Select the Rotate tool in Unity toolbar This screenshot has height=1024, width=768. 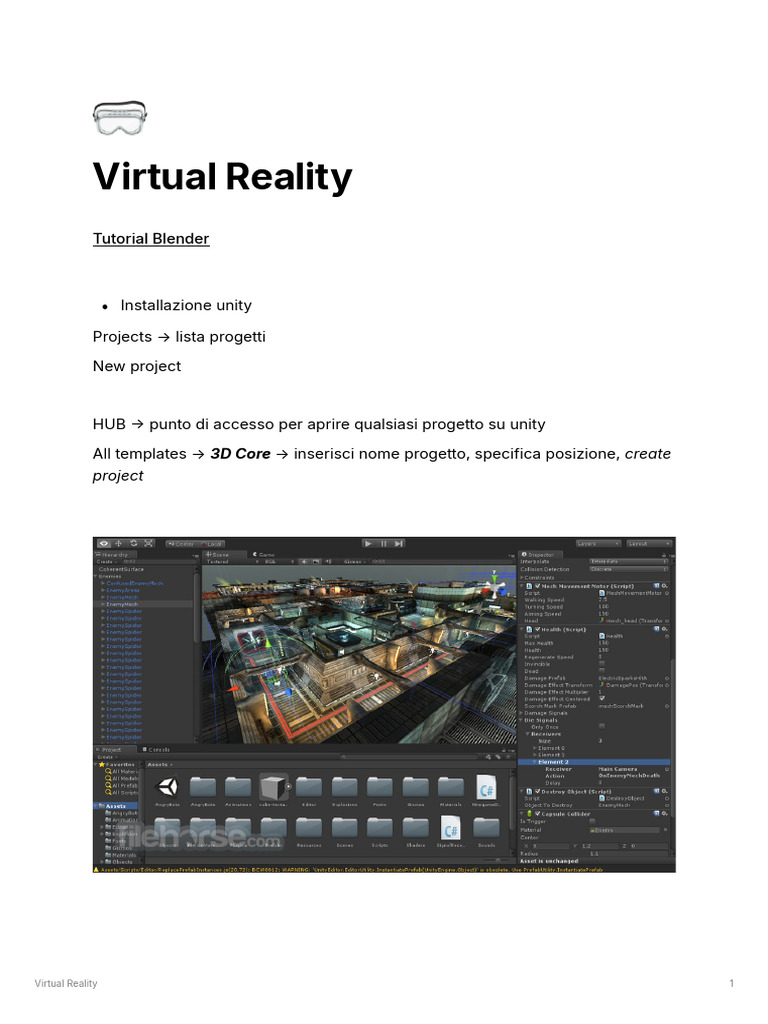point(134,543)
